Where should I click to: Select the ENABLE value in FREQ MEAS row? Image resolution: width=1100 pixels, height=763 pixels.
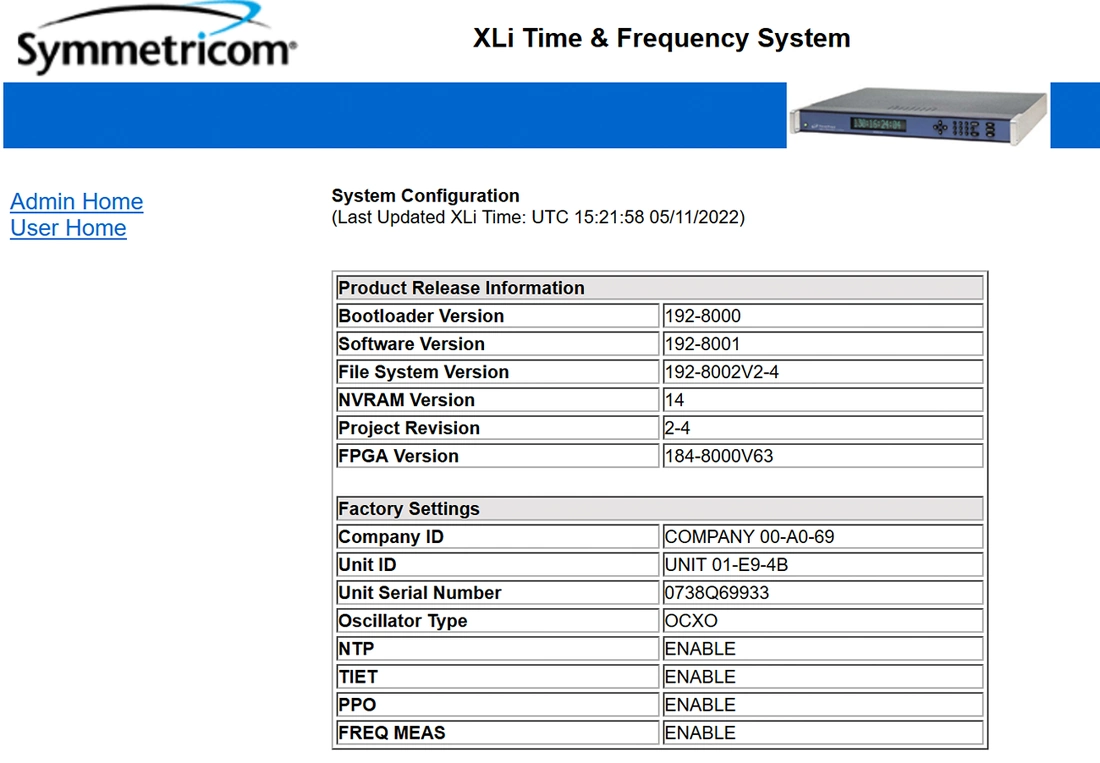[x=700, y=734]
